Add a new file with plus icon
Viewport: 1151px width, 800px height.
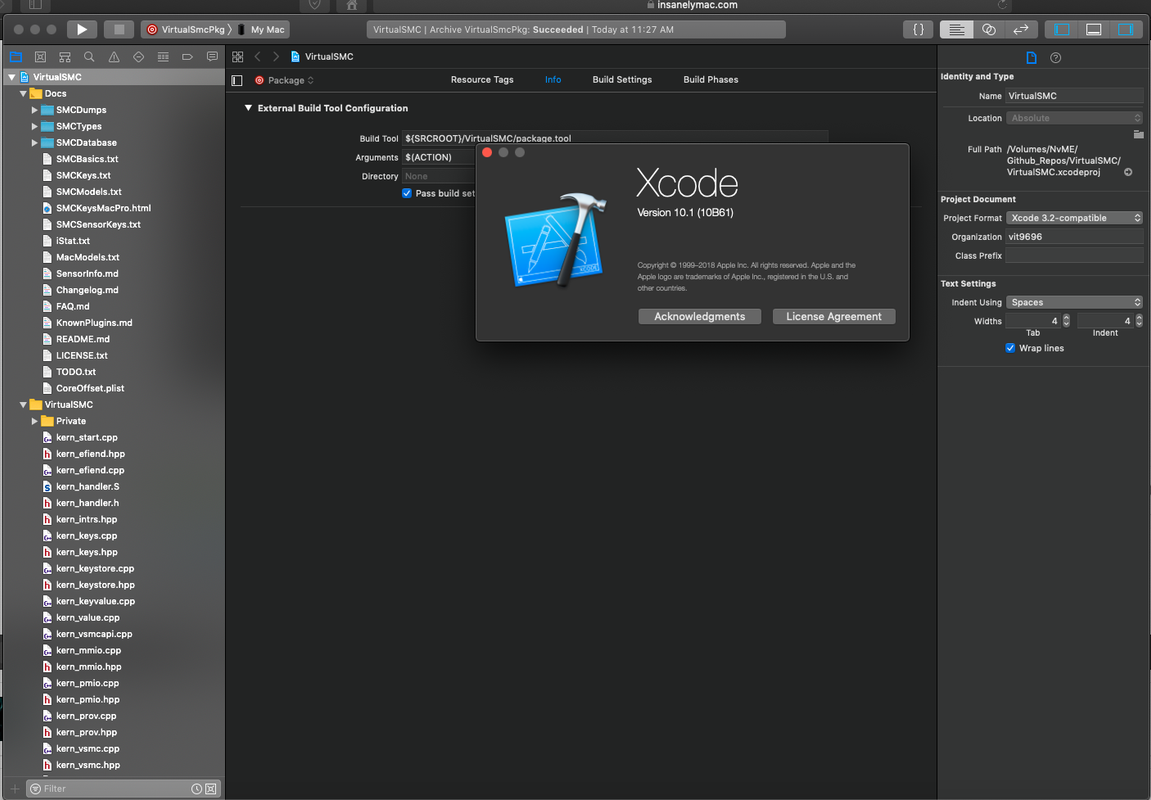pyautogui.click(x=15, y=789)
